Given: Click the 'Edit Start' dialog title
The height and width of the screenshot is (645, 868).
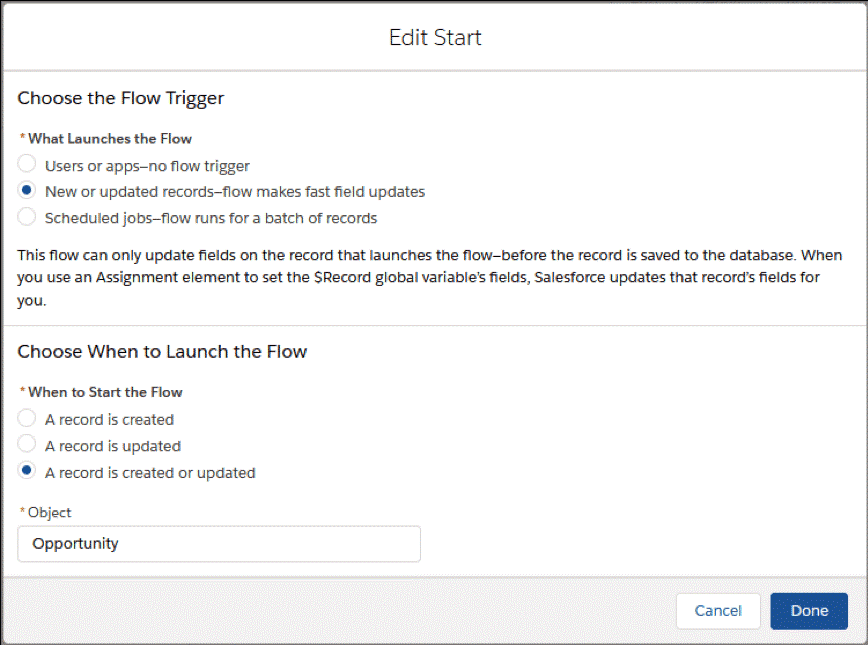Looking at the screenshot, I should click(x=434, y=38).
